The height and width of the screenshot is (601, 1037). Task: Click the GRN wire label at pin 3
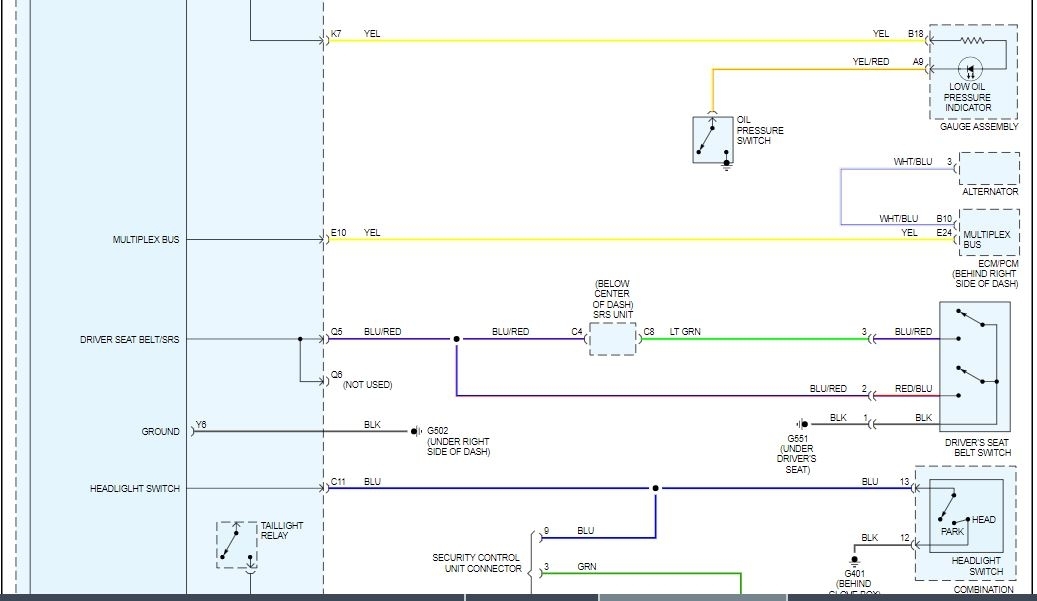587,567
